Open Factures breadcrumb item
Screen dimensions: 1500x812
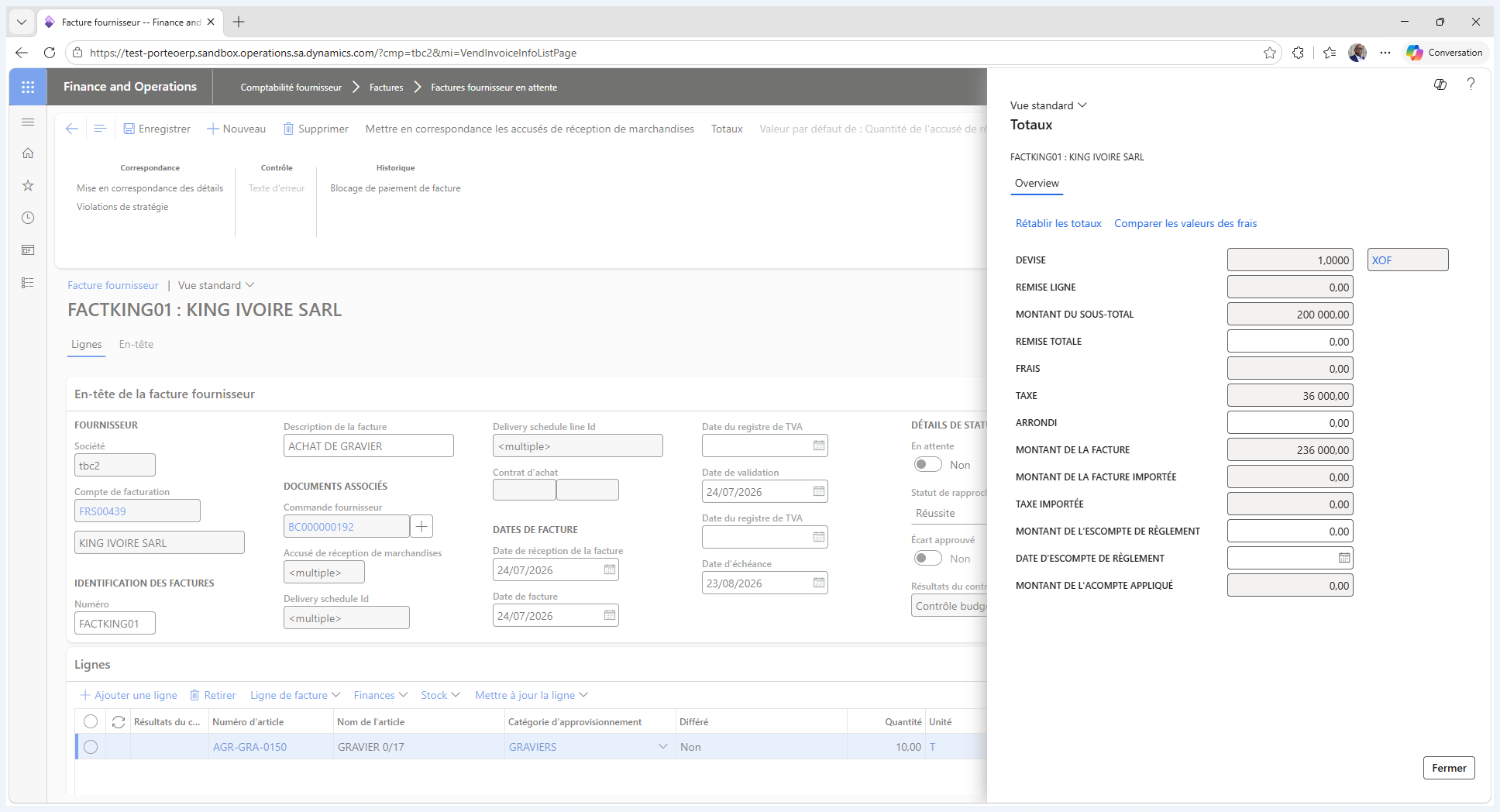(387, 88)
